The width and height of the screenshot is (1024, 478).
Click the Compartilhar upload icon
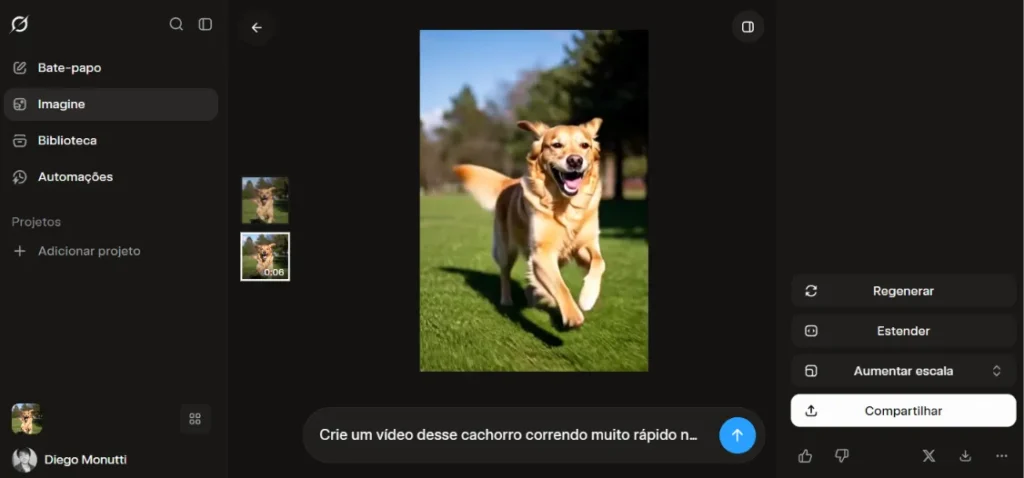[x=811, y=411]
